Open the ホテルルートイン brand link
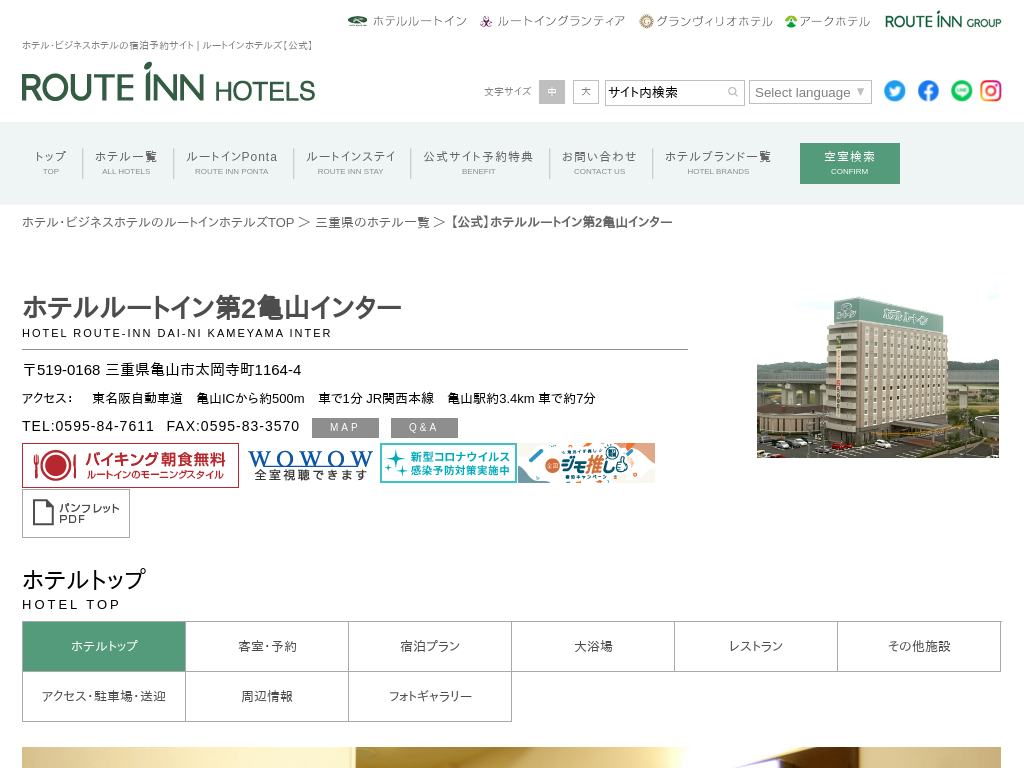Viewport: 1024px width, 768px height. pos(408,21)
